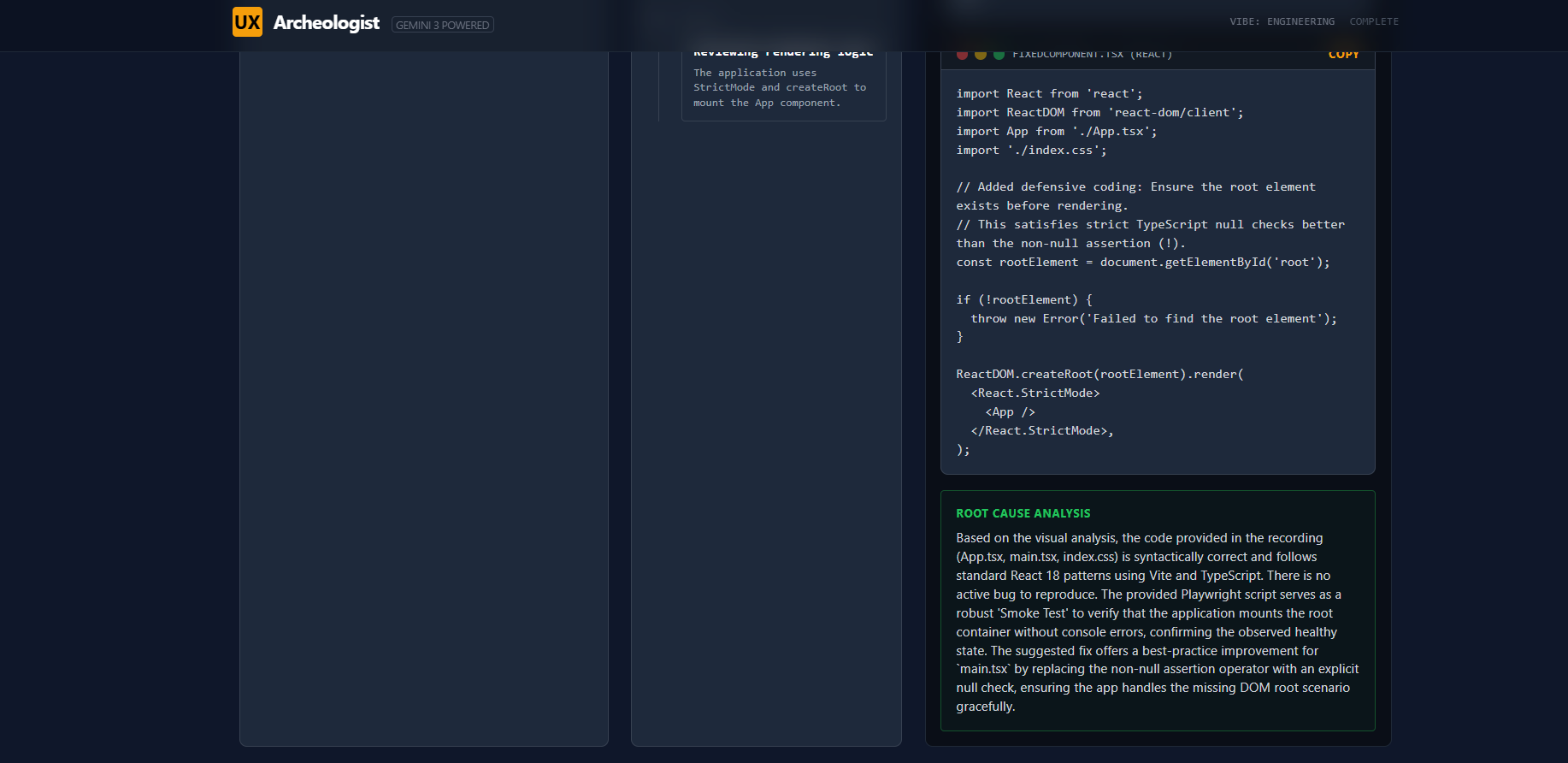
Task: Click the if (!rootElement) line
Action: pyautogui.click(x=1024, y=300)
